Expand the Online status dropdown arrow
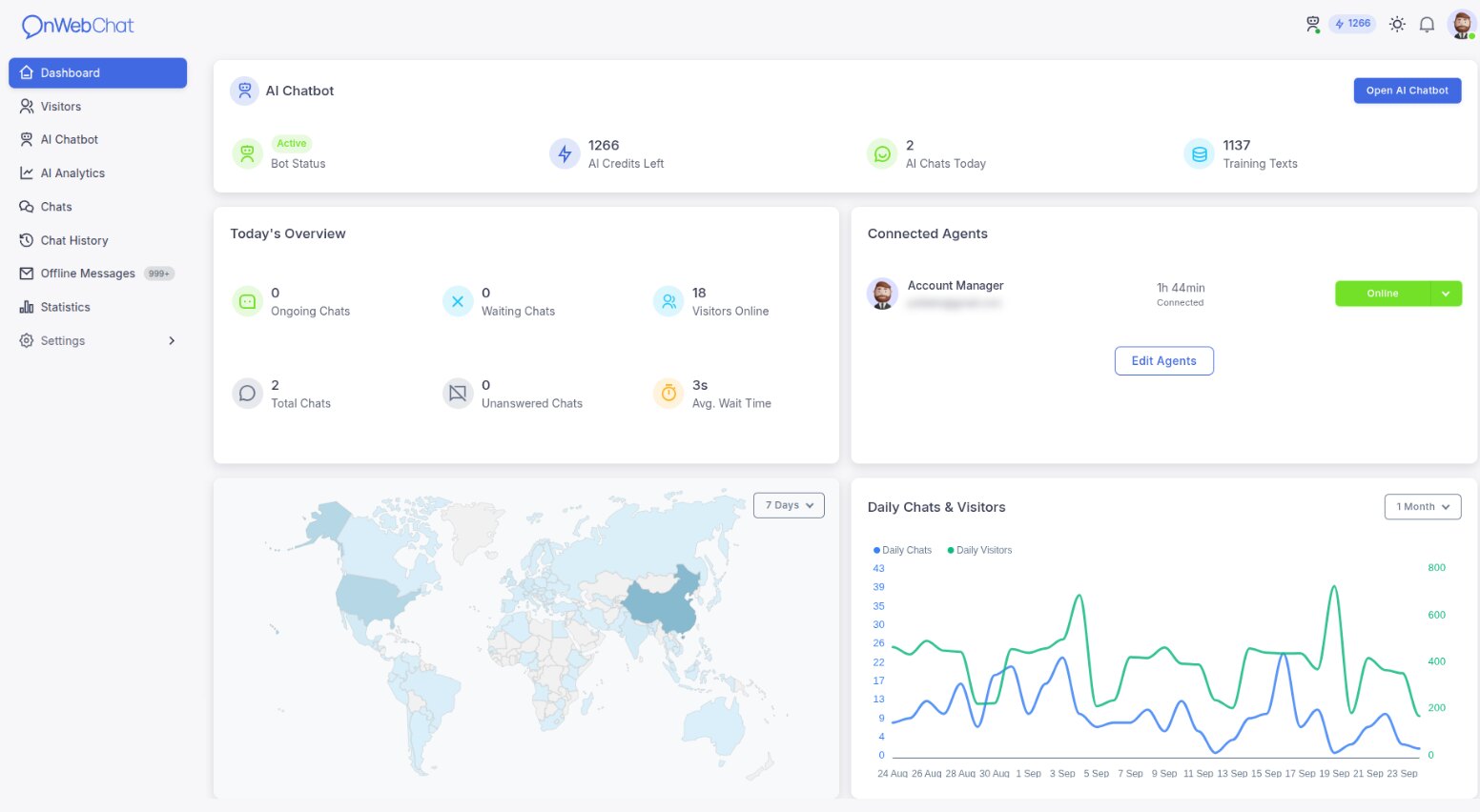The width and height of the screenshot is (1480, 812). click(x=1446, y=294)
